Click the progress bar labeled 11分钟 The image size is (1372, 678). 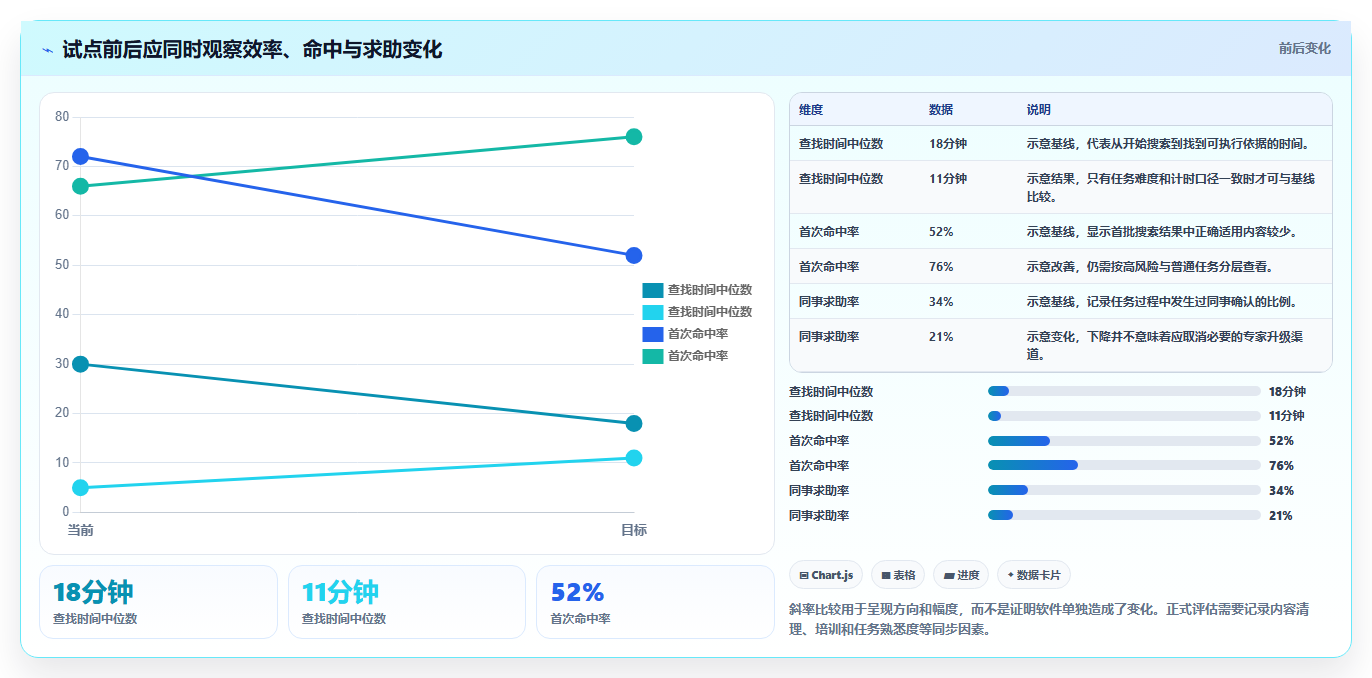click(1124, 416)
